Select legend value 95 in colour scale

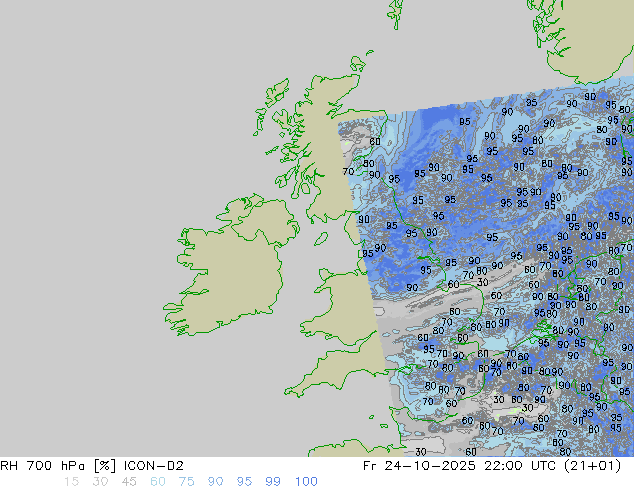244,482
